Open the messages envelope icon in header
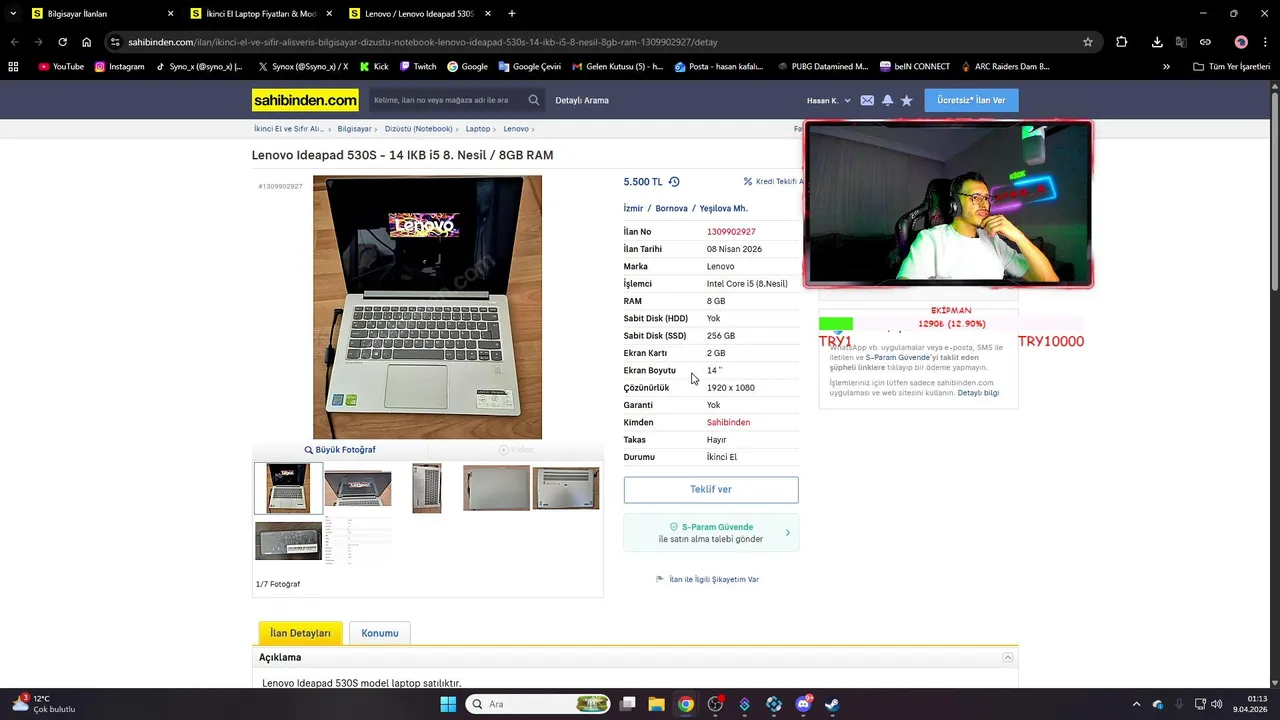The height and width of the screenshot is (720, 1280). (867, 100)
